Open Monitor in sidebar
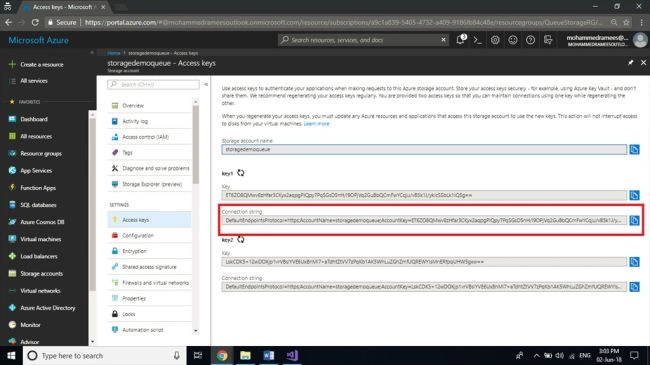Screen dimensions: 650x365 pyautogui.click(x=30, y=325)
